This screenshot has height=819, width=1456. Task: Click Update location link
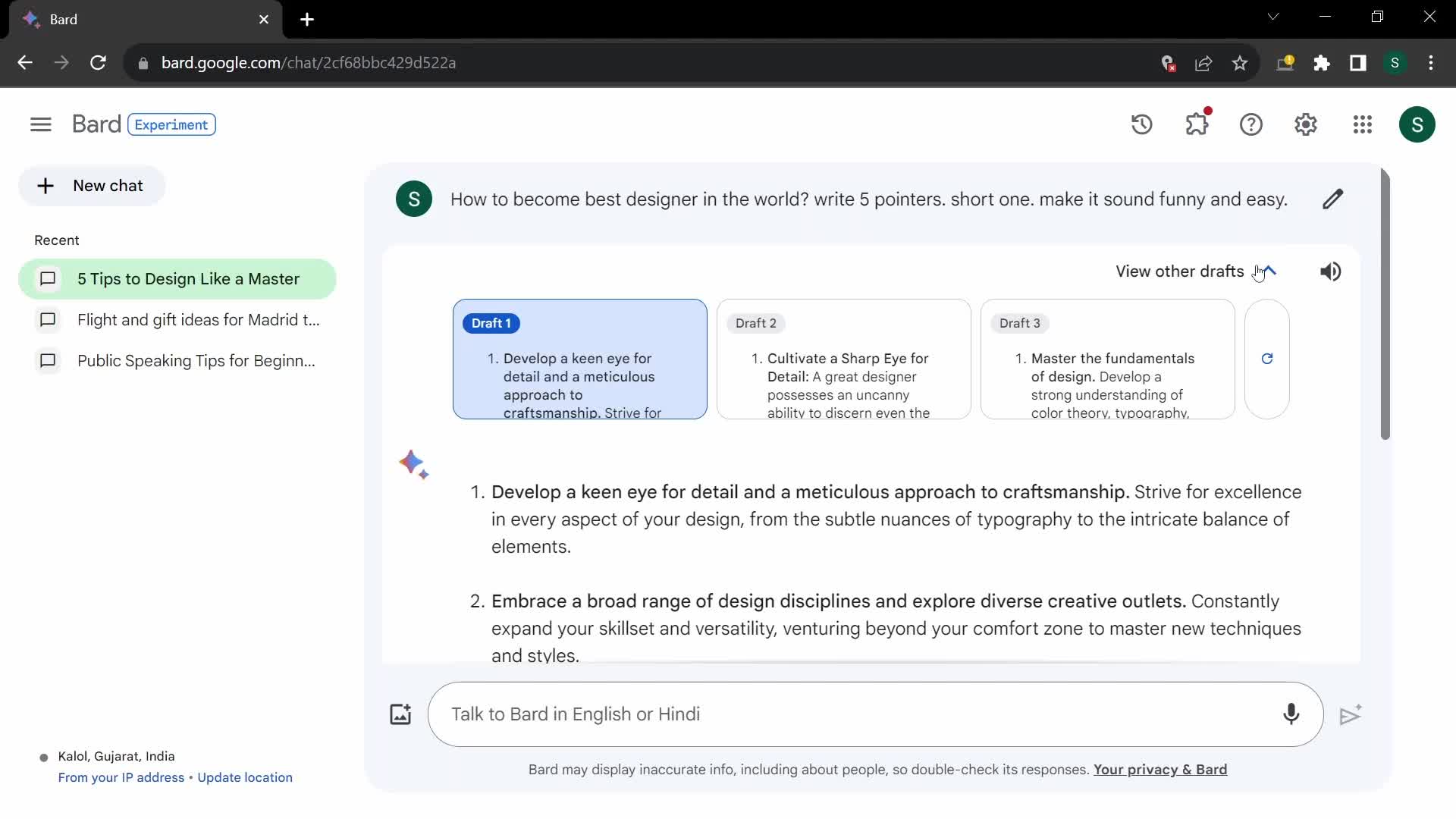click(245, 777)
